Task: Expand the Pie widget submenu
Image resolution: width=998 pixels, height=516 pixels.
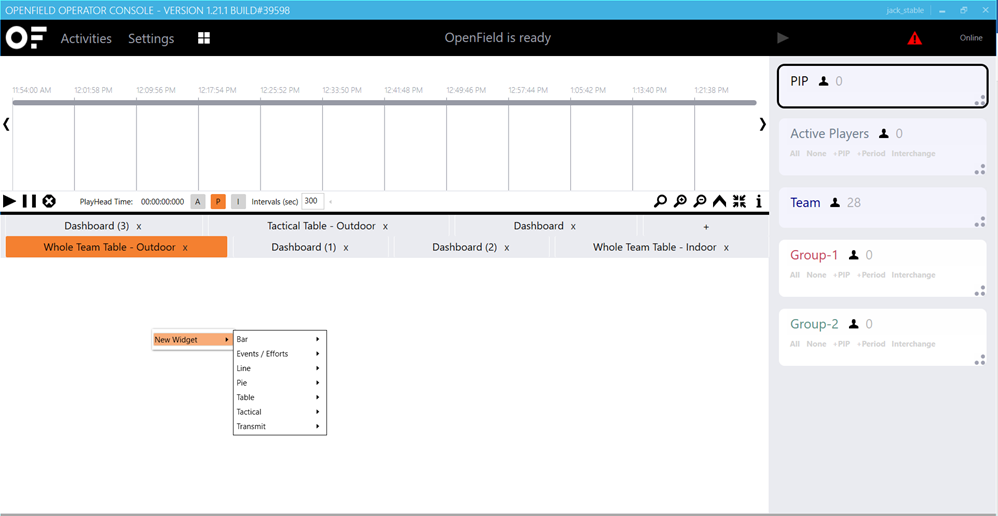Action: point(279,383)
